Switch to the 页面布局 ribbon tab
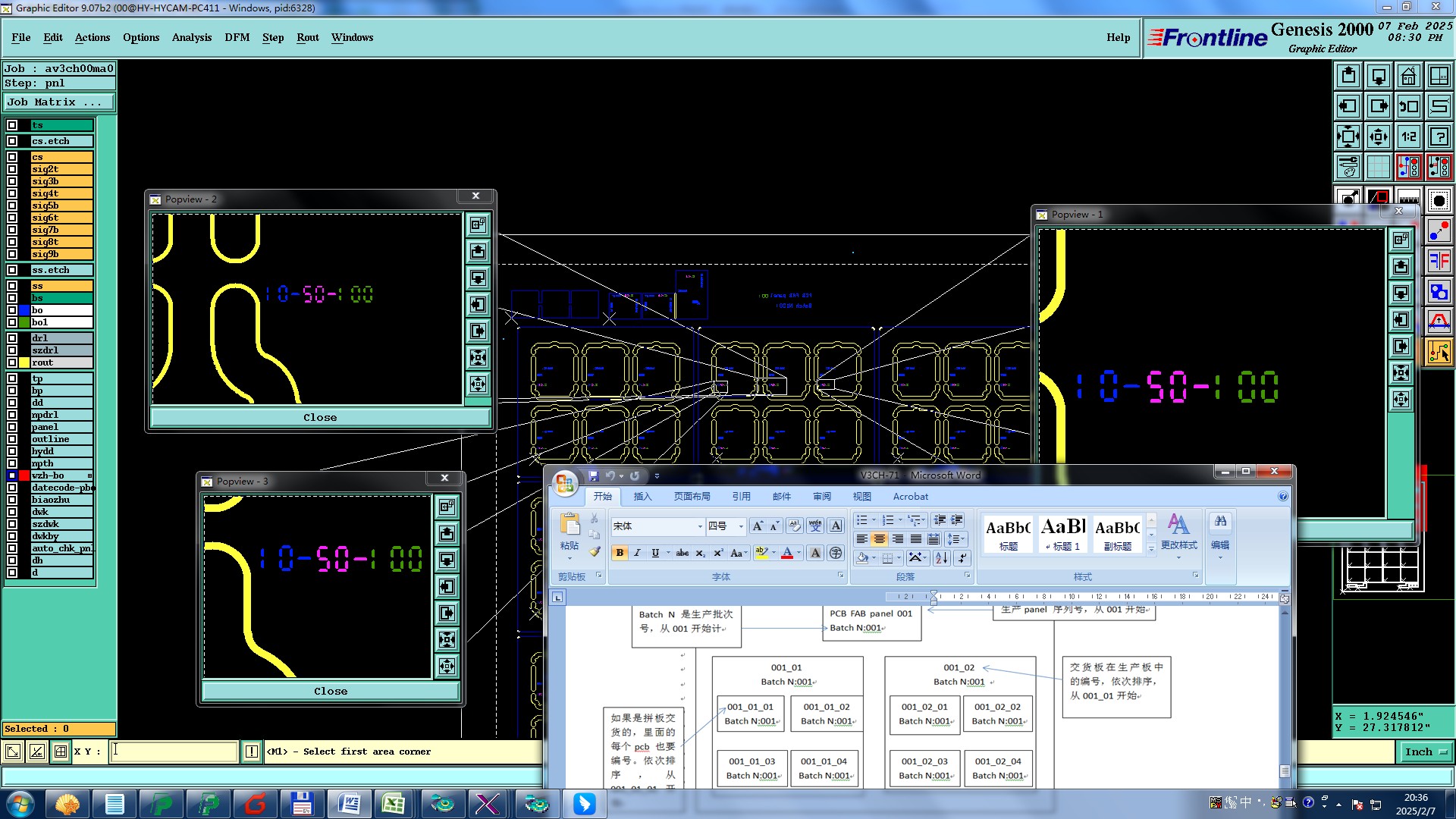1456x819 pixels. coord(692,497)
